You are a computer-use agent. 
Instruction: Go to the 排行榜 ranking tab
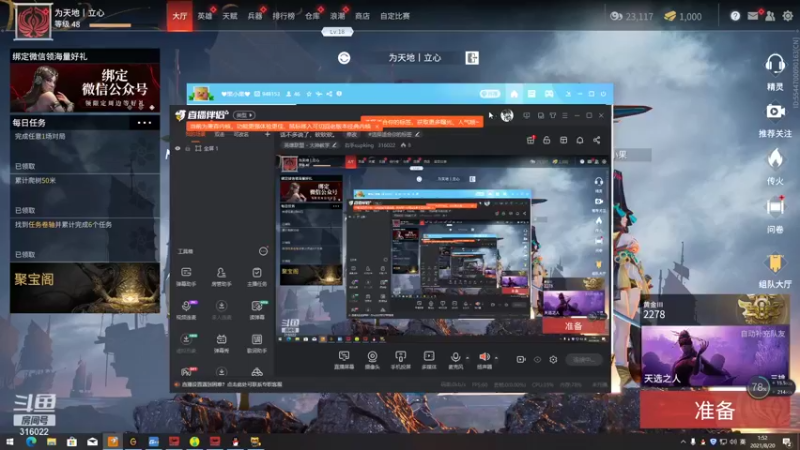(x=284, y=16)
